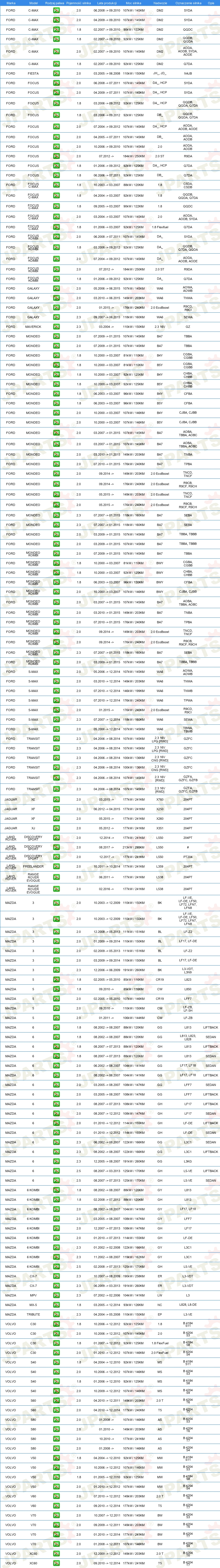Select the fuel icon in the S-MAX TPWA row
This screenshot has width=220, height=1568.
pos(56,701)
